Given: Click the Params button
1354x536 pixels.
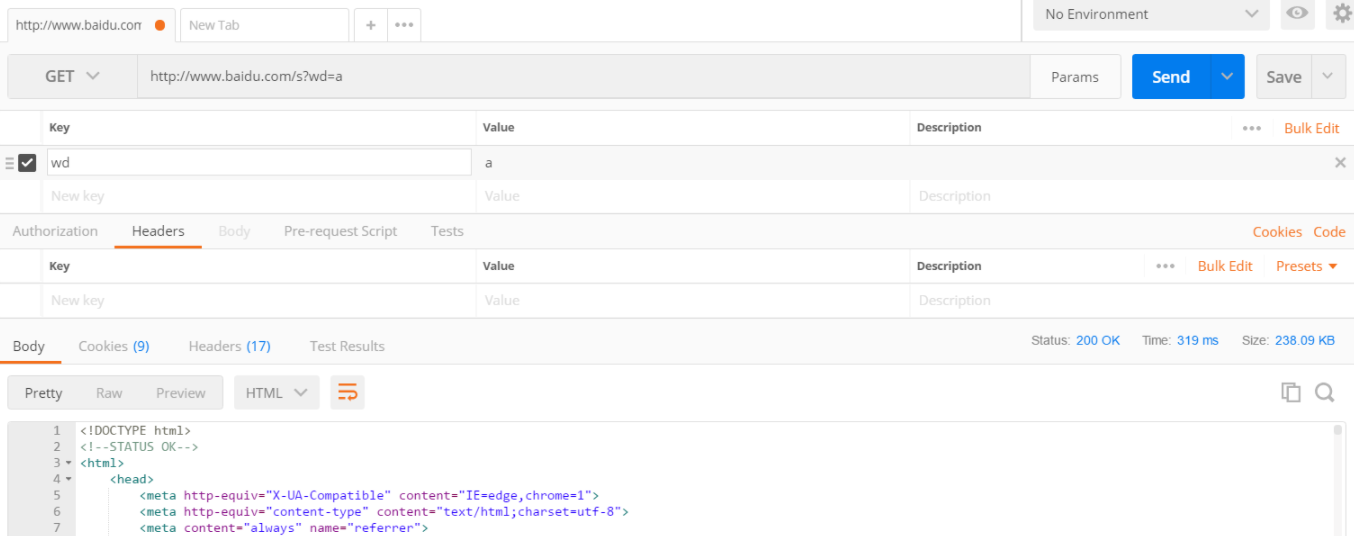Looking at the screenshot, I should [1075, 77].
